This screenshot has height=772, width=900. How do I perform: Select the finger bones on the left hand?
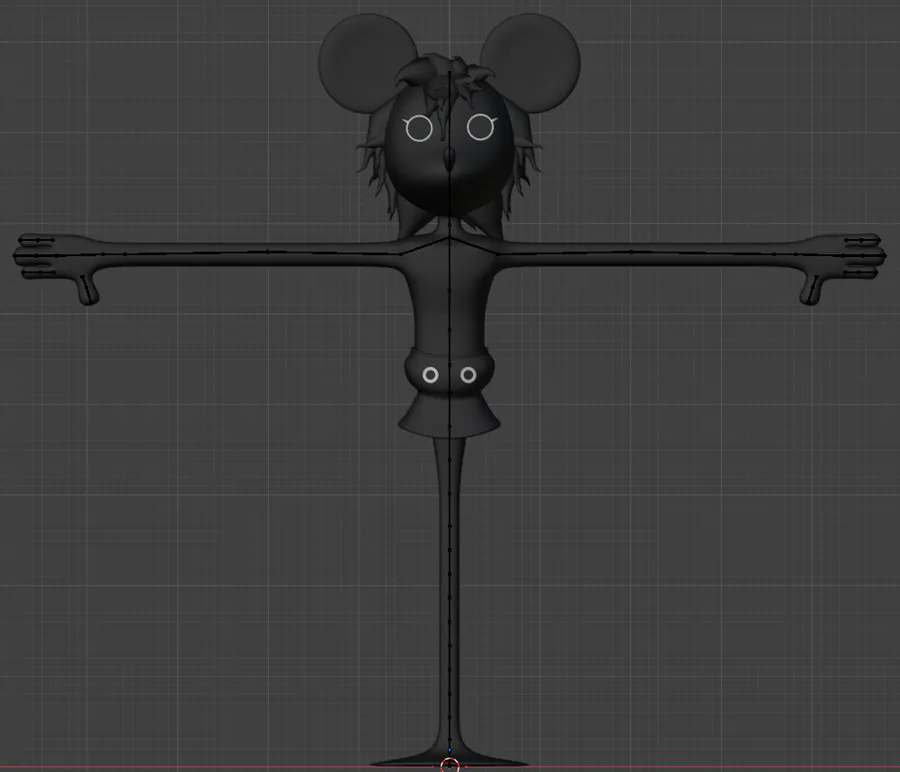pos(37,255)
